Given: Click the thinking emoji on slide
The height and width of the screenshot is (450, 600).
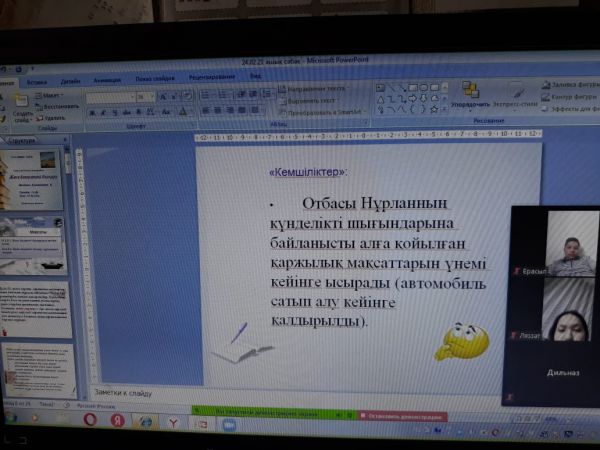Looking at the screenshot, I should (461, 341).
